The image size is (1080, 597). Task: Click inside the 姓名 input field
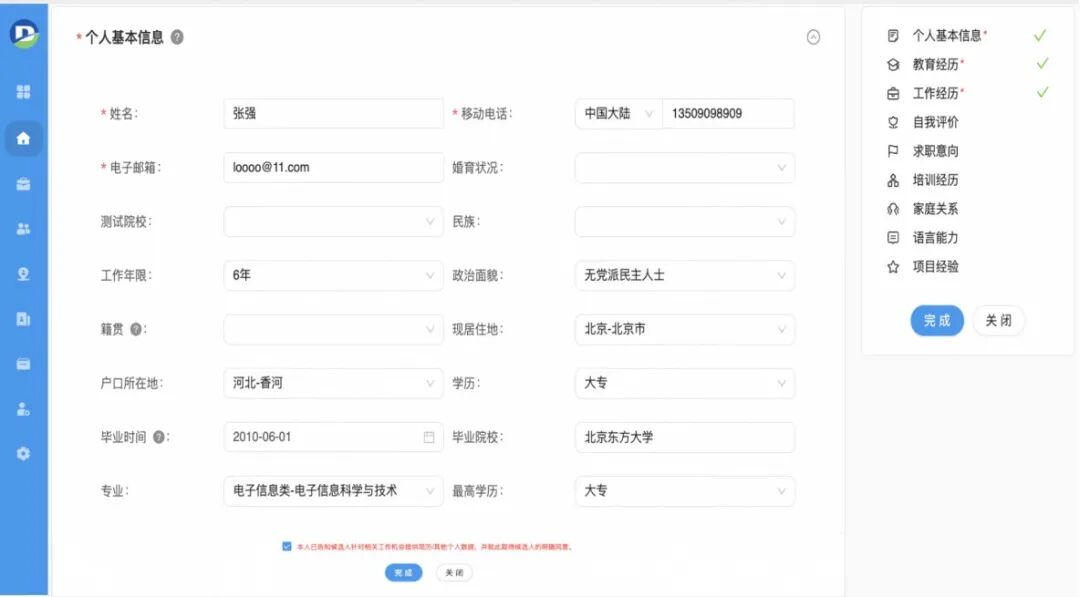click(x=333, y=113)
